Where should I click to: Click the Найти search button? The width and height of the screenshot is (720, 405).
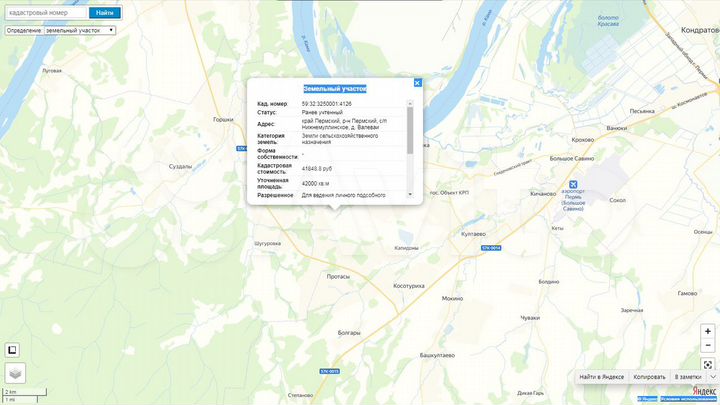pyautogui.click(x=105, y=13)
